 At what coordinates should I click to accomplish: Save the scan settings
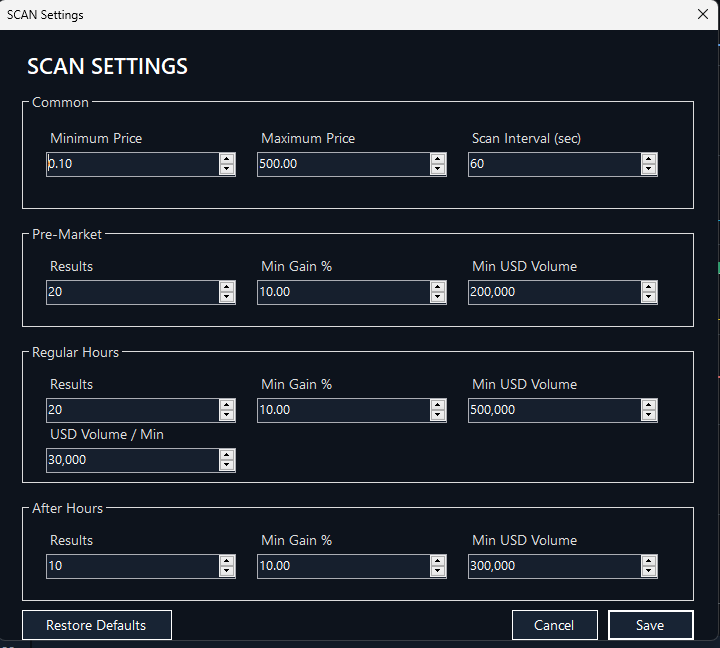pyautogui.click(x=651, y=625)
